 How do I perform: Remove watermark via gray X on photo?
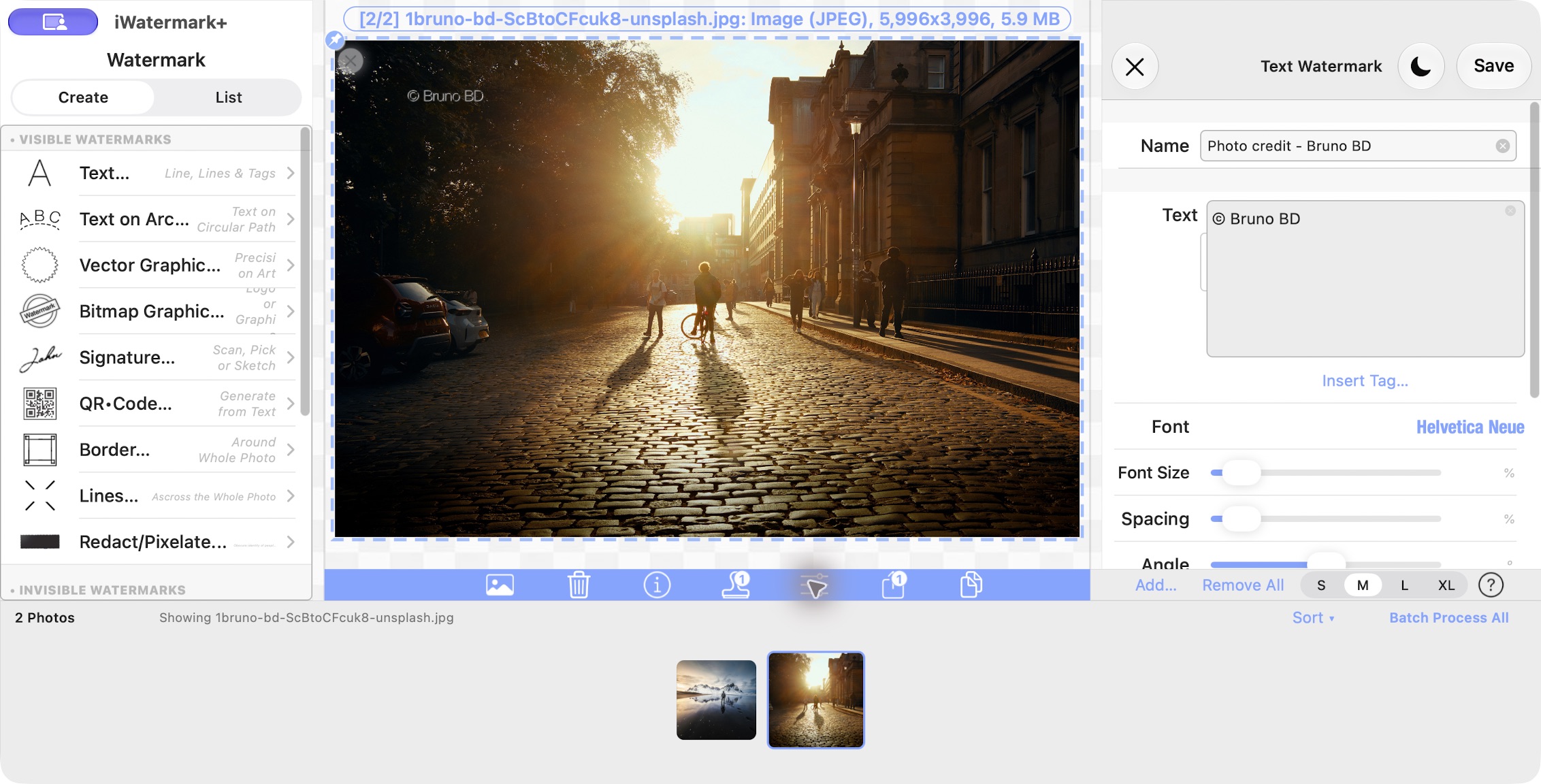click(351, 61)
